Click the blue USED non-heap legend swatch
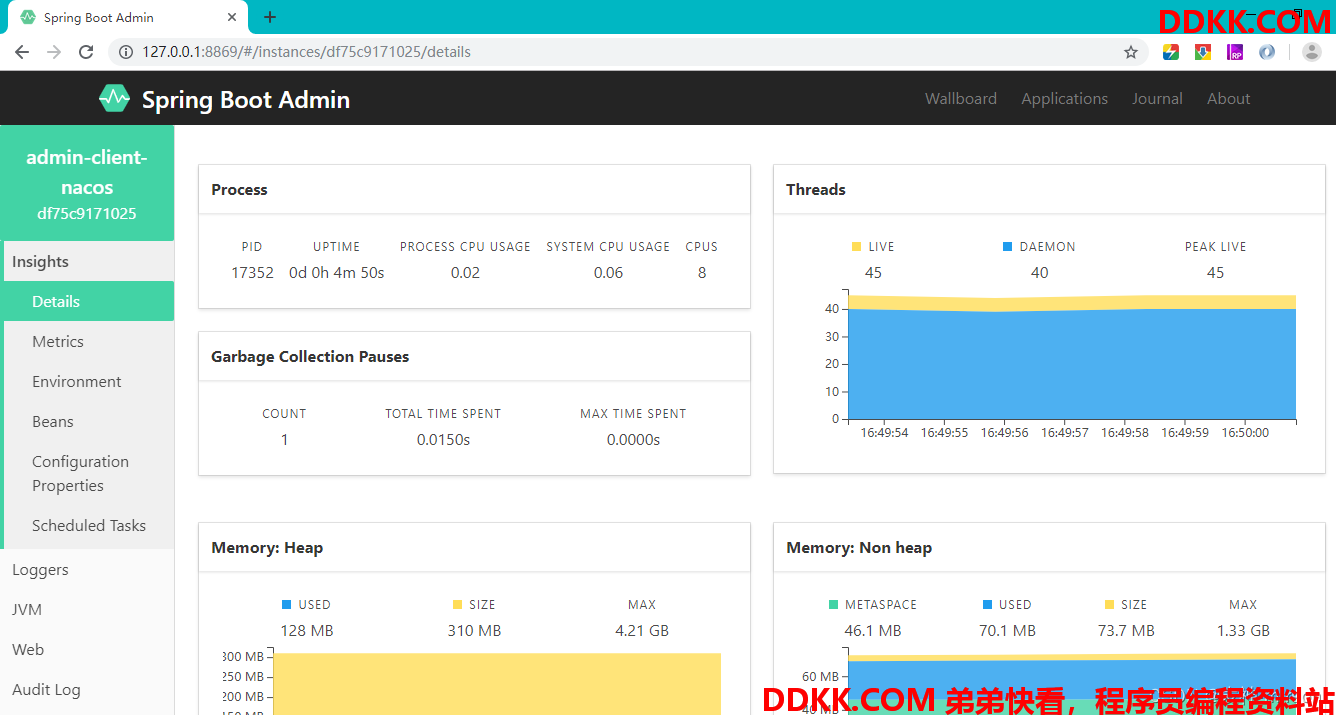This screenshot has width=1336, height=715. point(987,604)
